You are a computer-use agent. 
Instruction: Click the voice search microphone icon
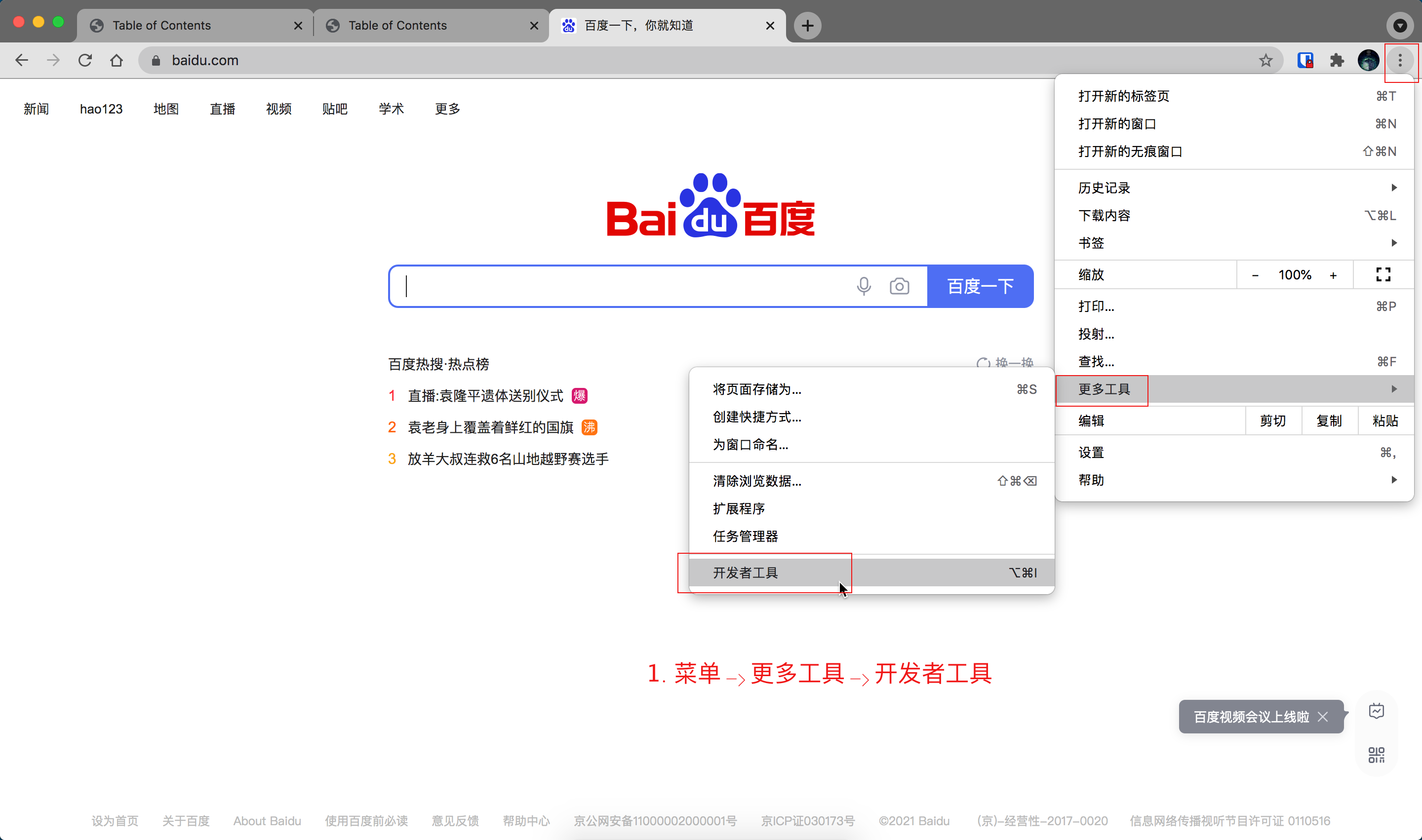(x=864, y=286)
